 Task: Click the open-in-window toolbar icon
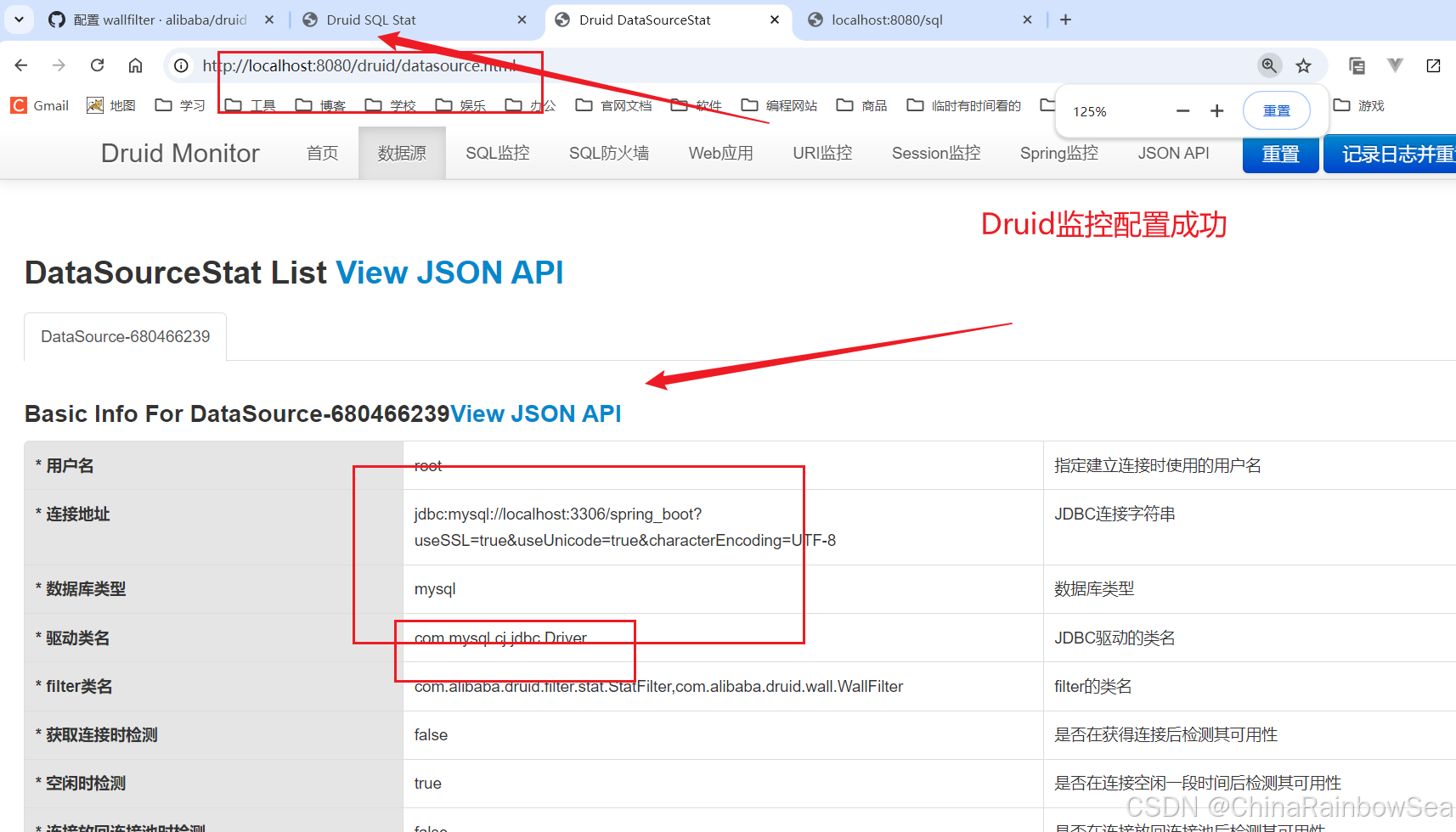pyautogui.click(x=1433, y=65)
